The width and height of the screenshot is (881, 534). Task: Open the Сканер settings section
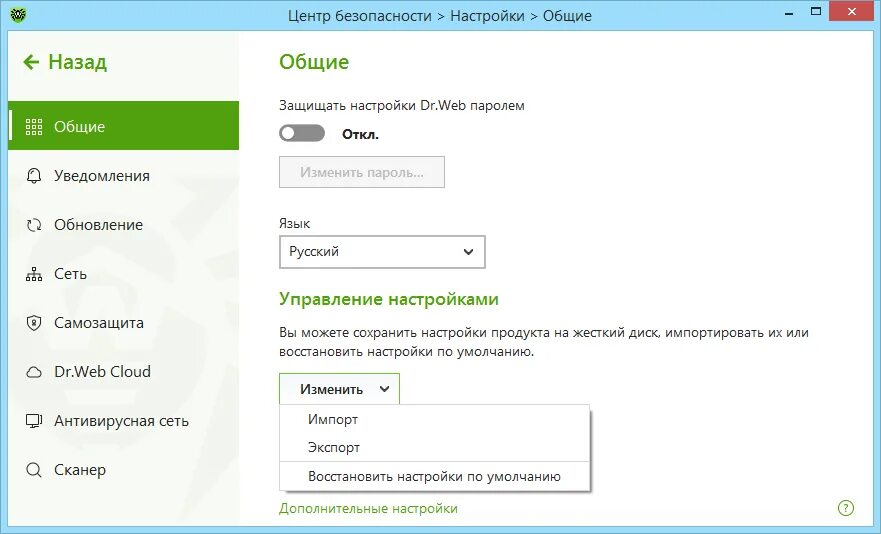[124, 470]
